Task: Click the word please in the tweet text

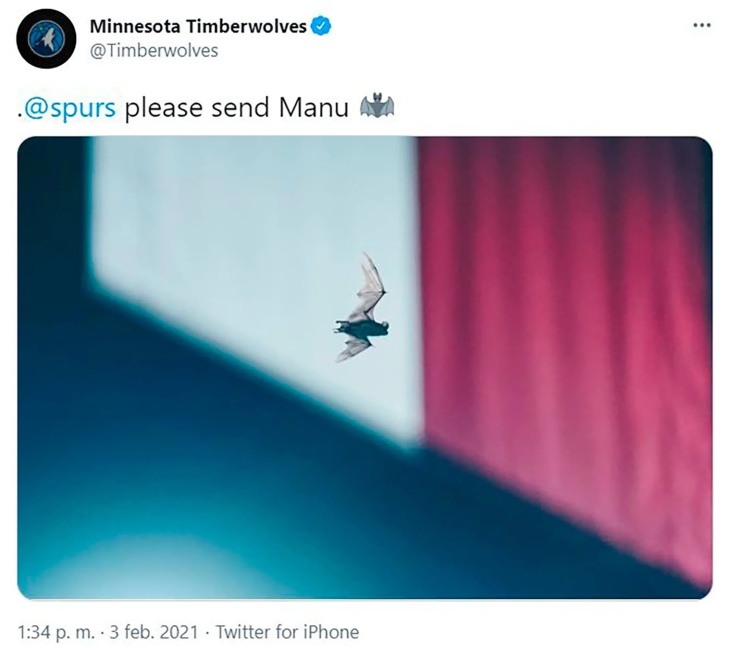Action: (164, 108)
